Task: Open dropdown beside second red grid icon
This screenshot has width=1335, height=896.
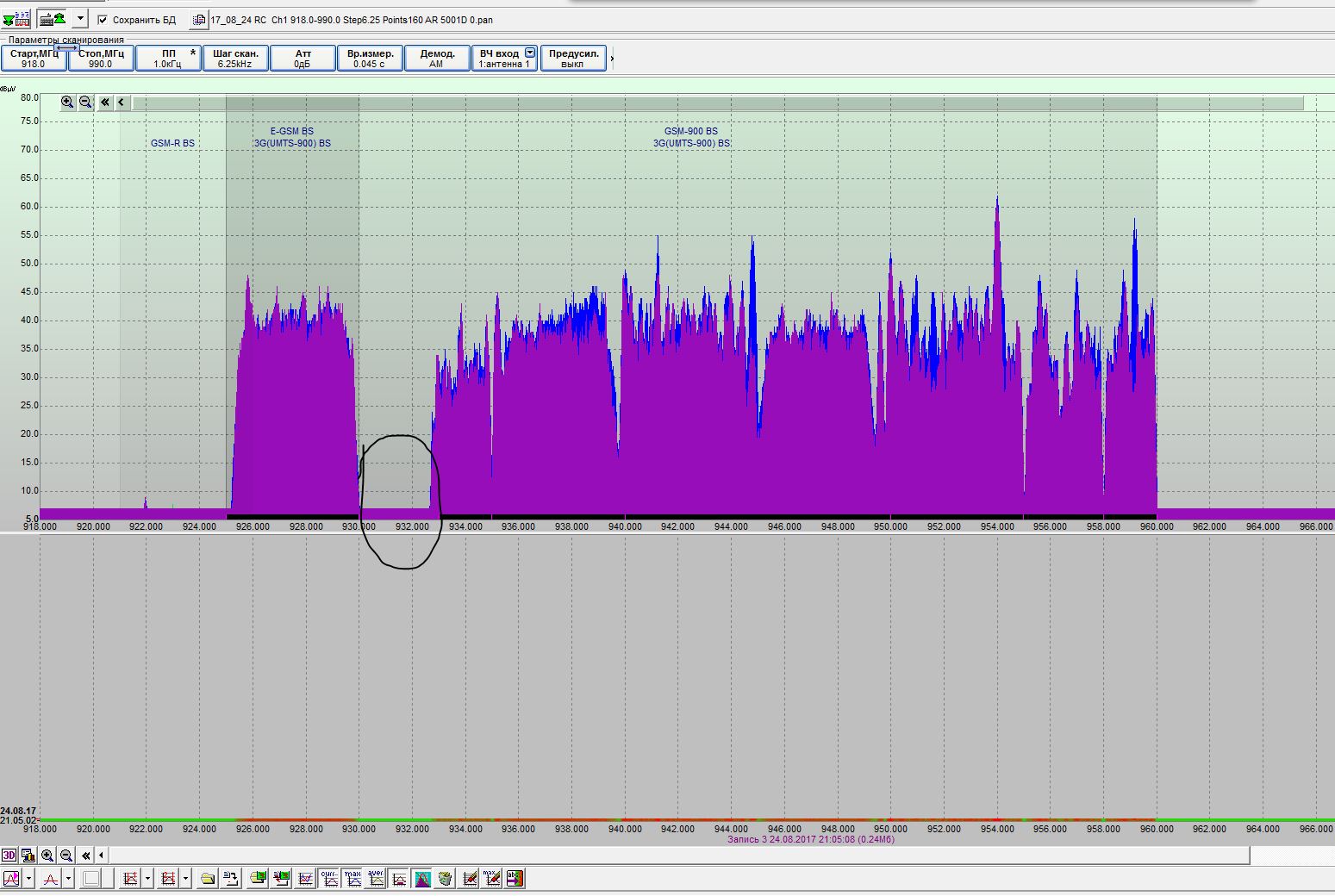Action: [186, 879]
